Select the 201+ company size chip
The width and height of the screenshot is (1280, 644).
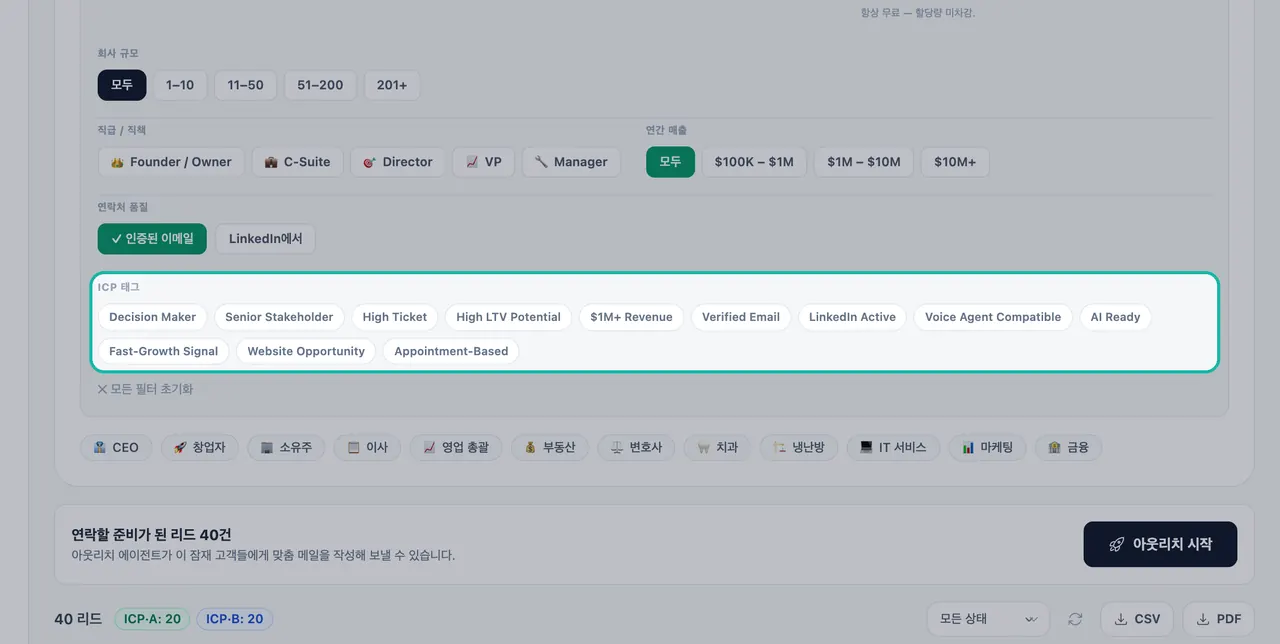coord(392,85)
